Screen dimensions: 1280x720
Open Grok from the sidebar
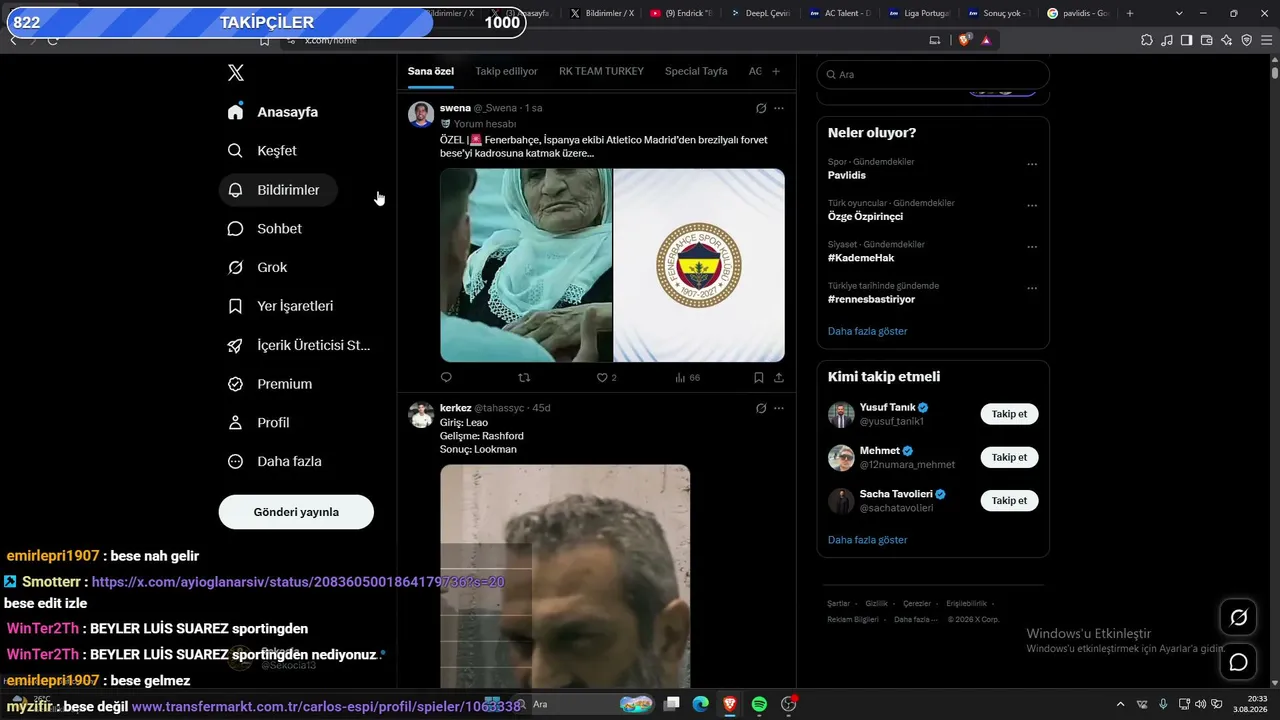(257, 268)
